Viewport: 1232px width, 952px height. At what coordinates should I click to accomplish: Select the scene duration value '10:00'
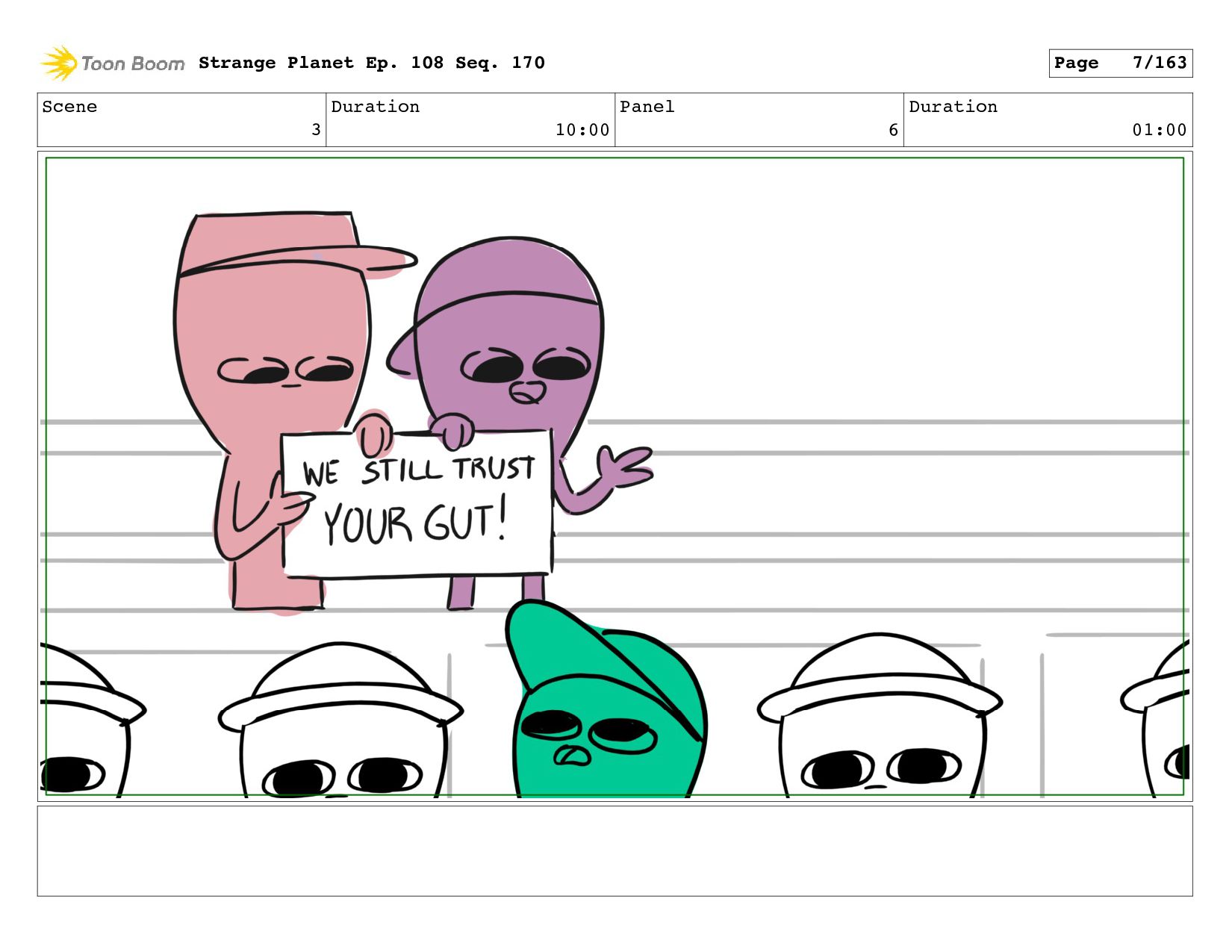(582, 130)
